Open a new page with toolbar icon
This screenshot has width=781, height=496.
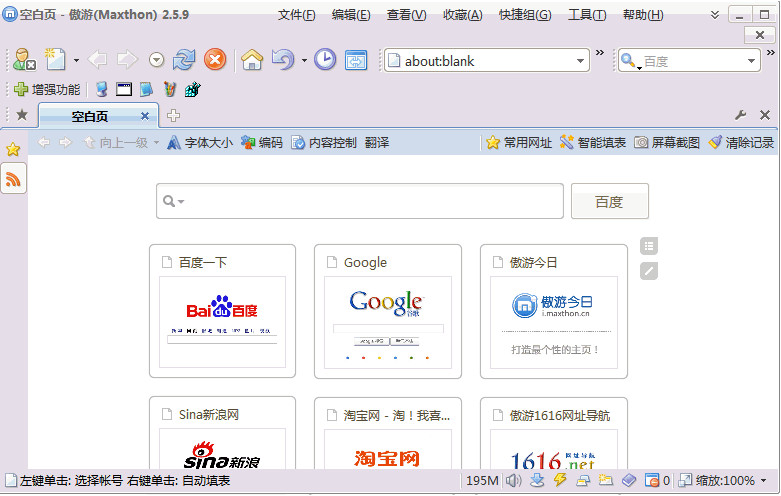click(55, 60)
